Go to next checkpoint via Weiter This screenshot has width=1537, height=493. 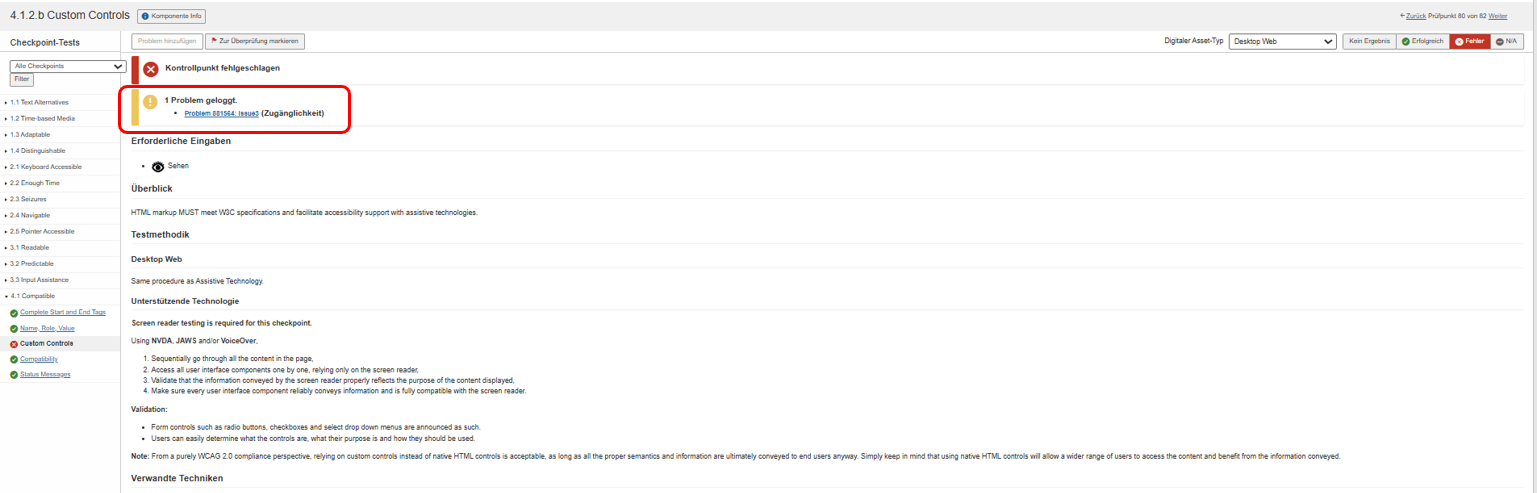coord(1497,16)
